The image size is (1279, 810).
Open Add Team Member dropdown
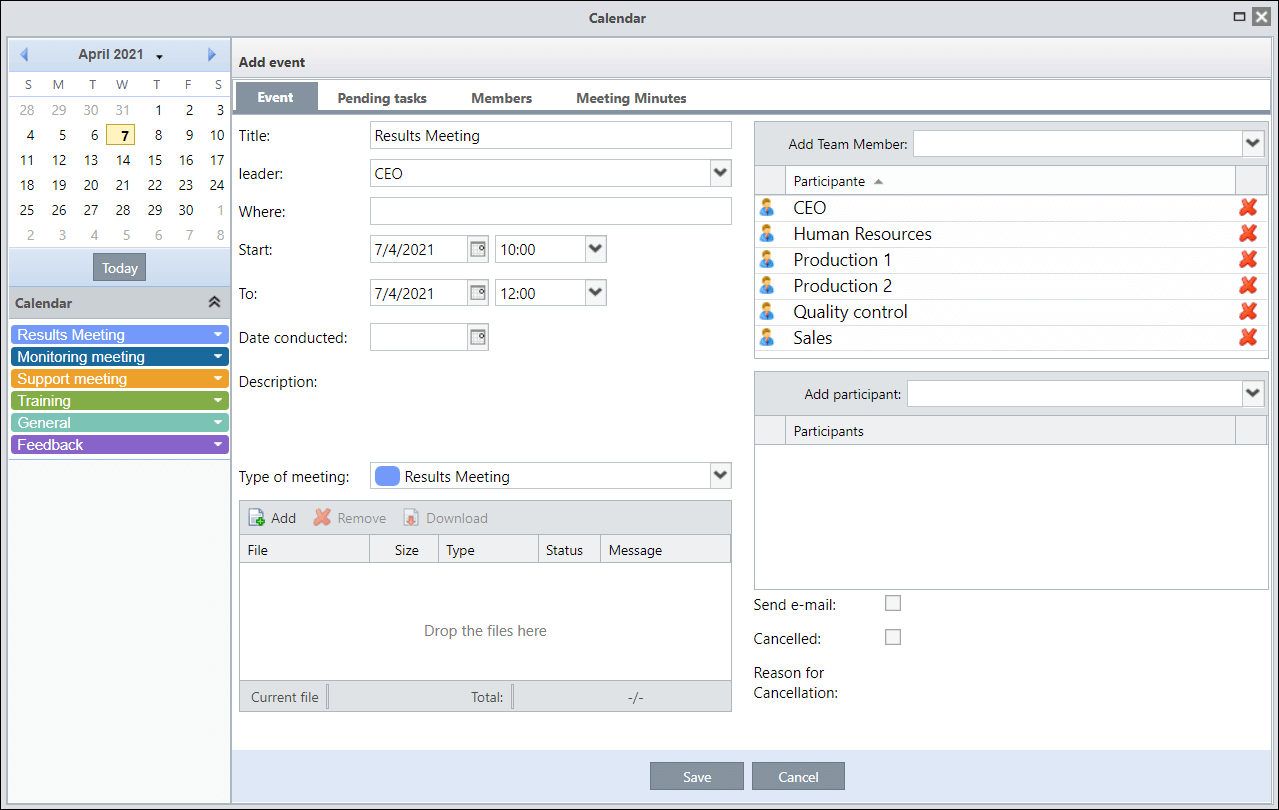[x=1254, y=144]
